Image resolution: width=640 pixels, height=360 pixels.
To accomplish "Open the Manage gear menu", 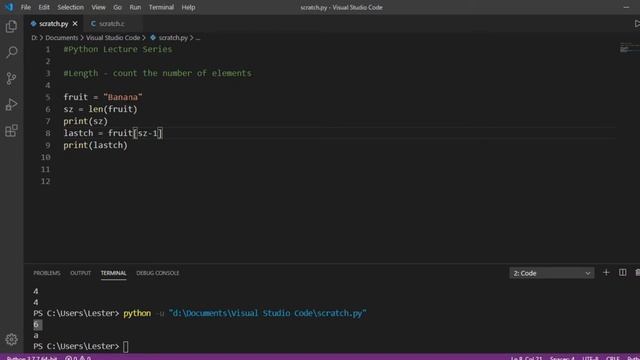I will pos(11,339).
